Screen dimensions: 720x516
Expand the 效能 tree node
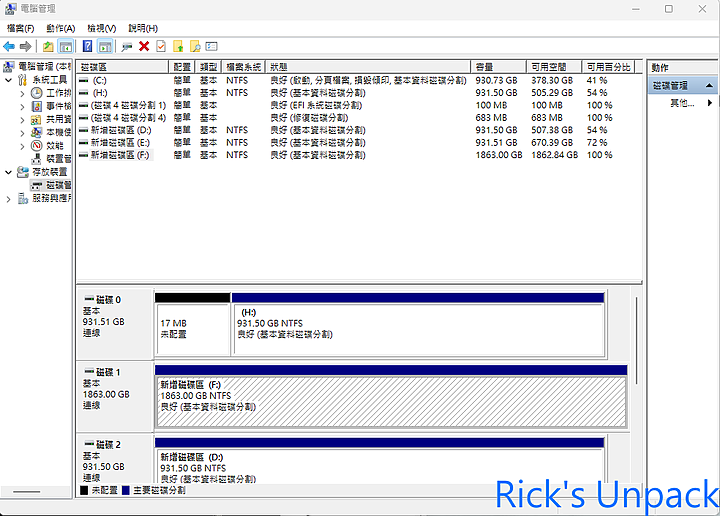point(22,146)
